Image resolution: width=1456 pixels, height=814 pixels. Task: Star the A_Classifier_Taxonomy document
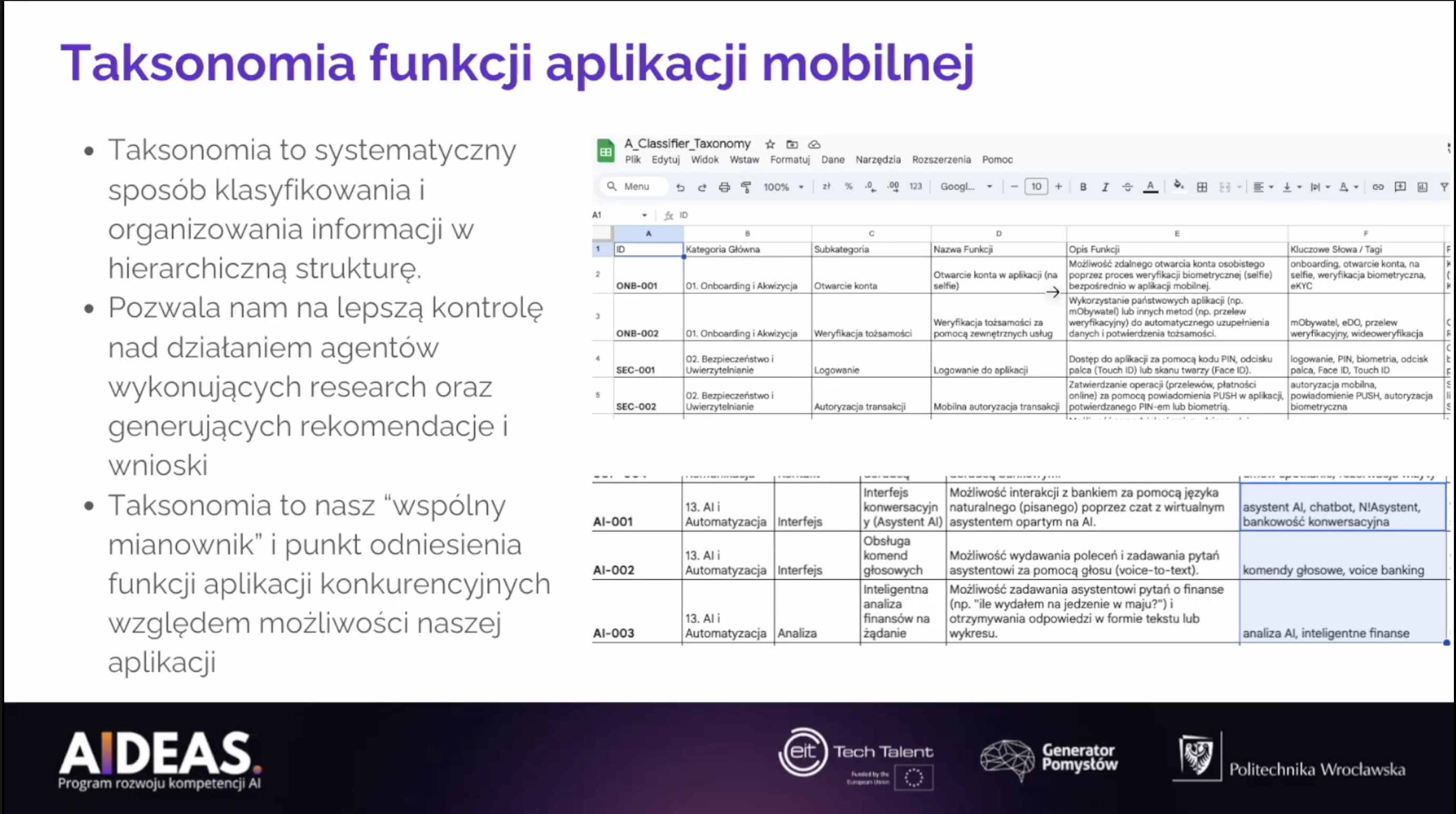pos(770,144)
